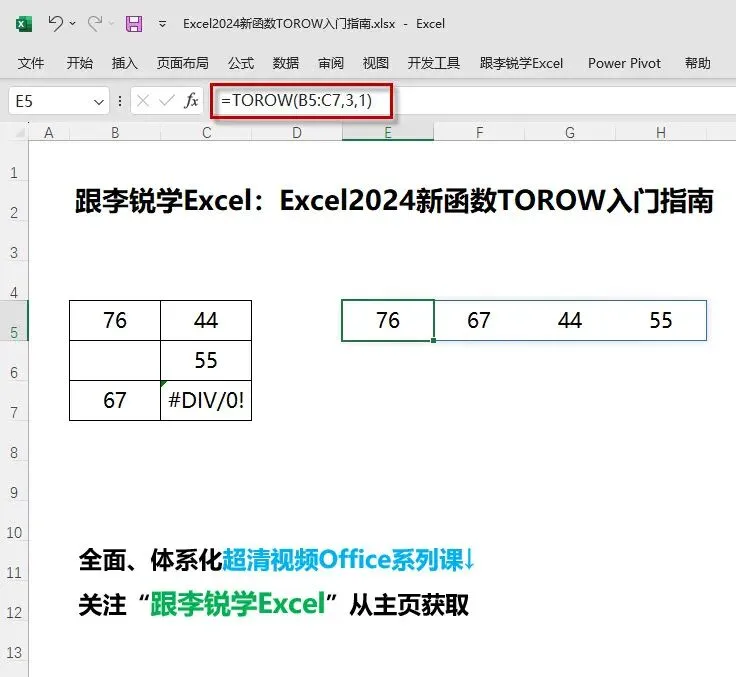Click the formula bar options dots

click(x=120, y=101)
